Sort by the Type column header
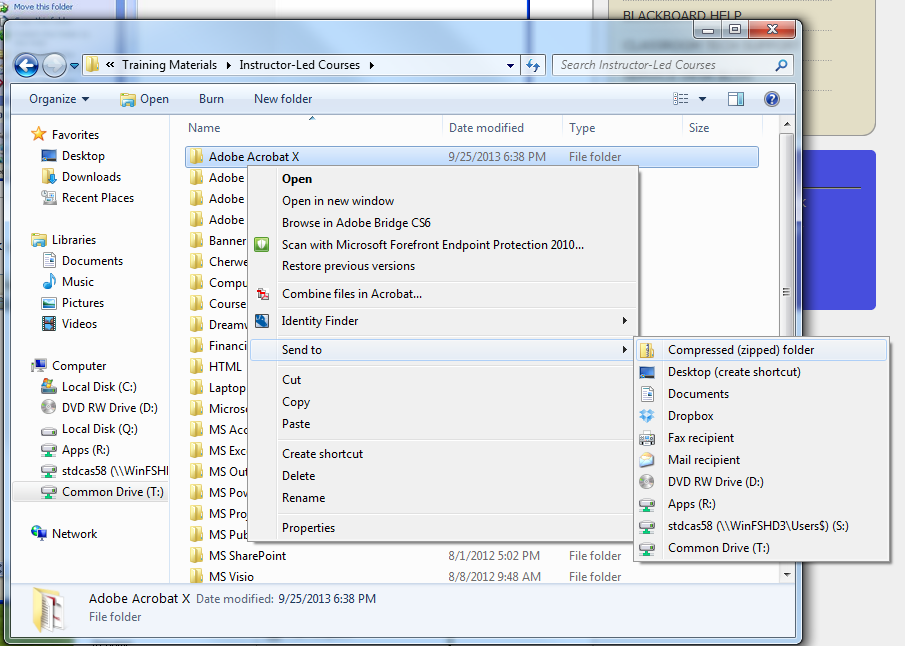This screenshot has width=905, height=646. 582,128
